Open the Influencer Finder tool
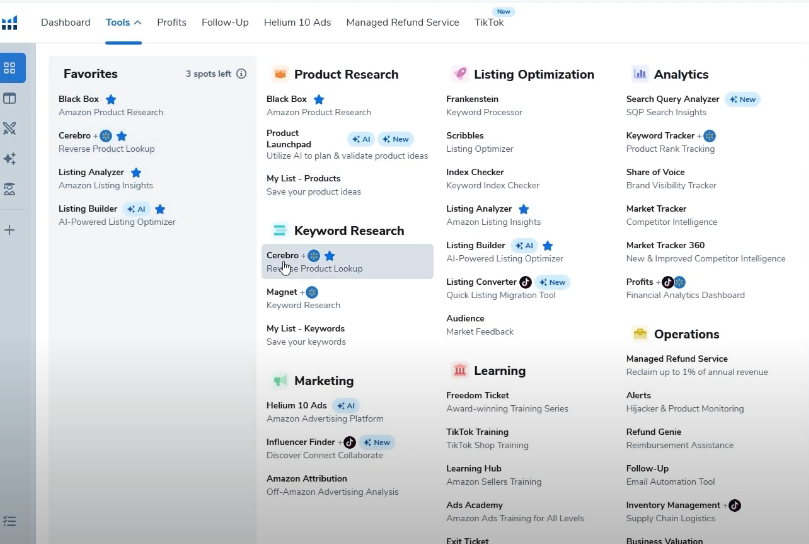The image size is (809, 544). (x=300, y=442)
